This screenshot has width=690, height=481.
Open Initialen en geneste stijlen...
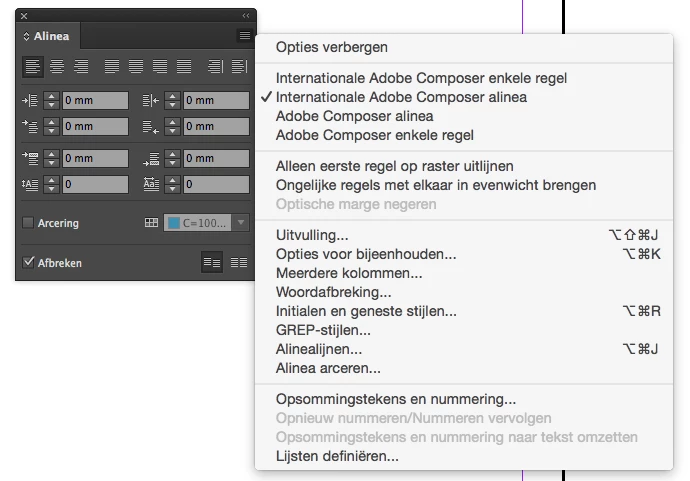(464, 311)
